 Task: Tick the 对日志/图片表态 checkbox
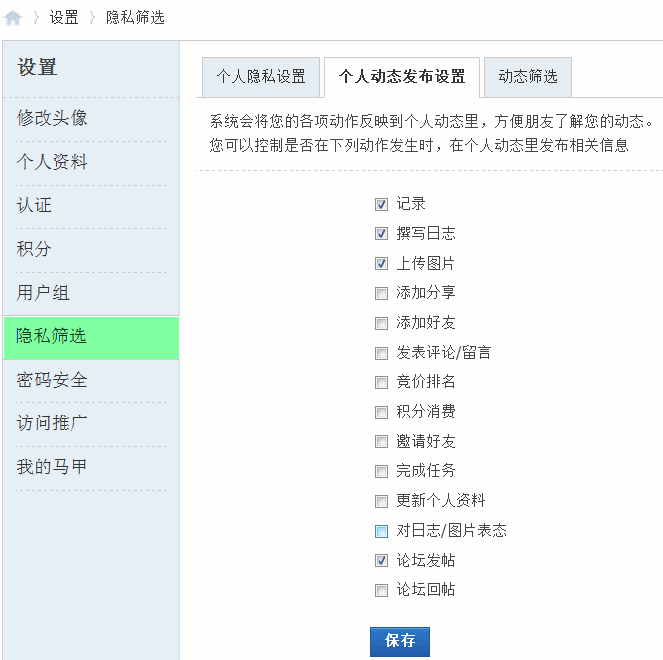(381, 531)
